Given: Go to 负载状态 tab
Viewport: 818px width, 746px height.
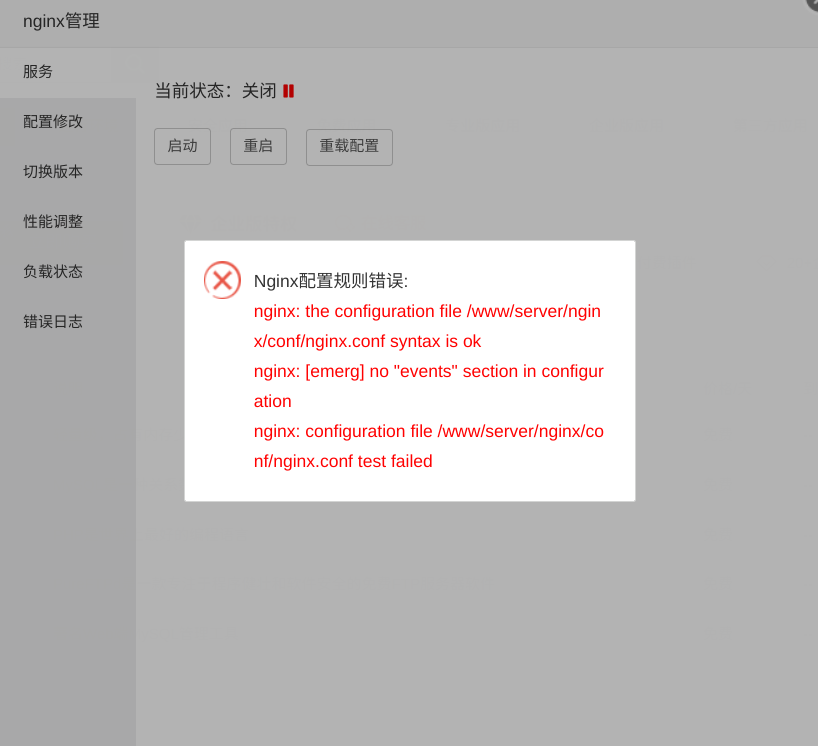Looking at the screenshot, I should pos(68,272).
